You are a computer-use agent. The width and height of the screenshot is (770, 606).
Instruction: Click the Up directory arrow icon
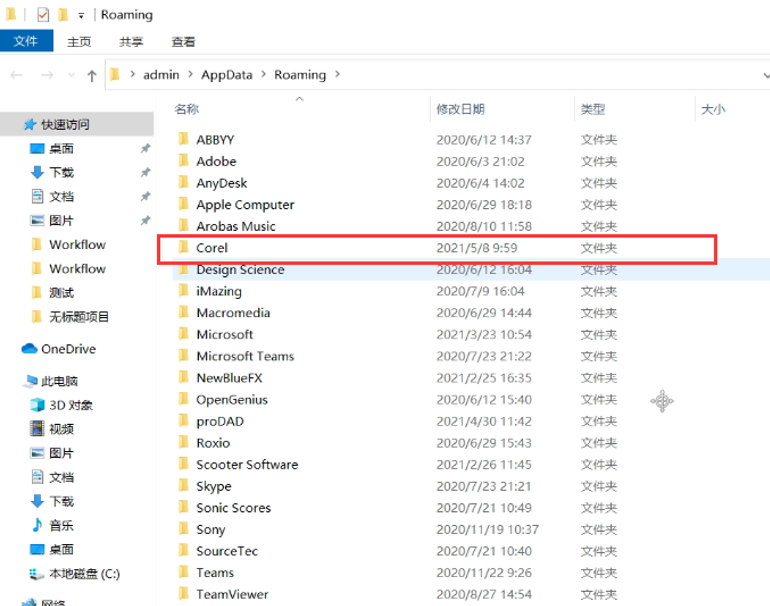point(92,75)
